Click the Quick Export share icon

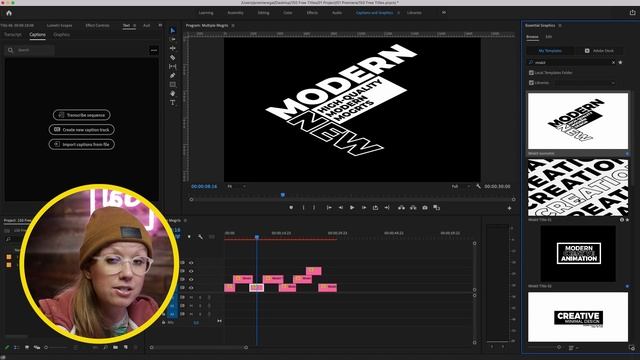click(632, 13)
